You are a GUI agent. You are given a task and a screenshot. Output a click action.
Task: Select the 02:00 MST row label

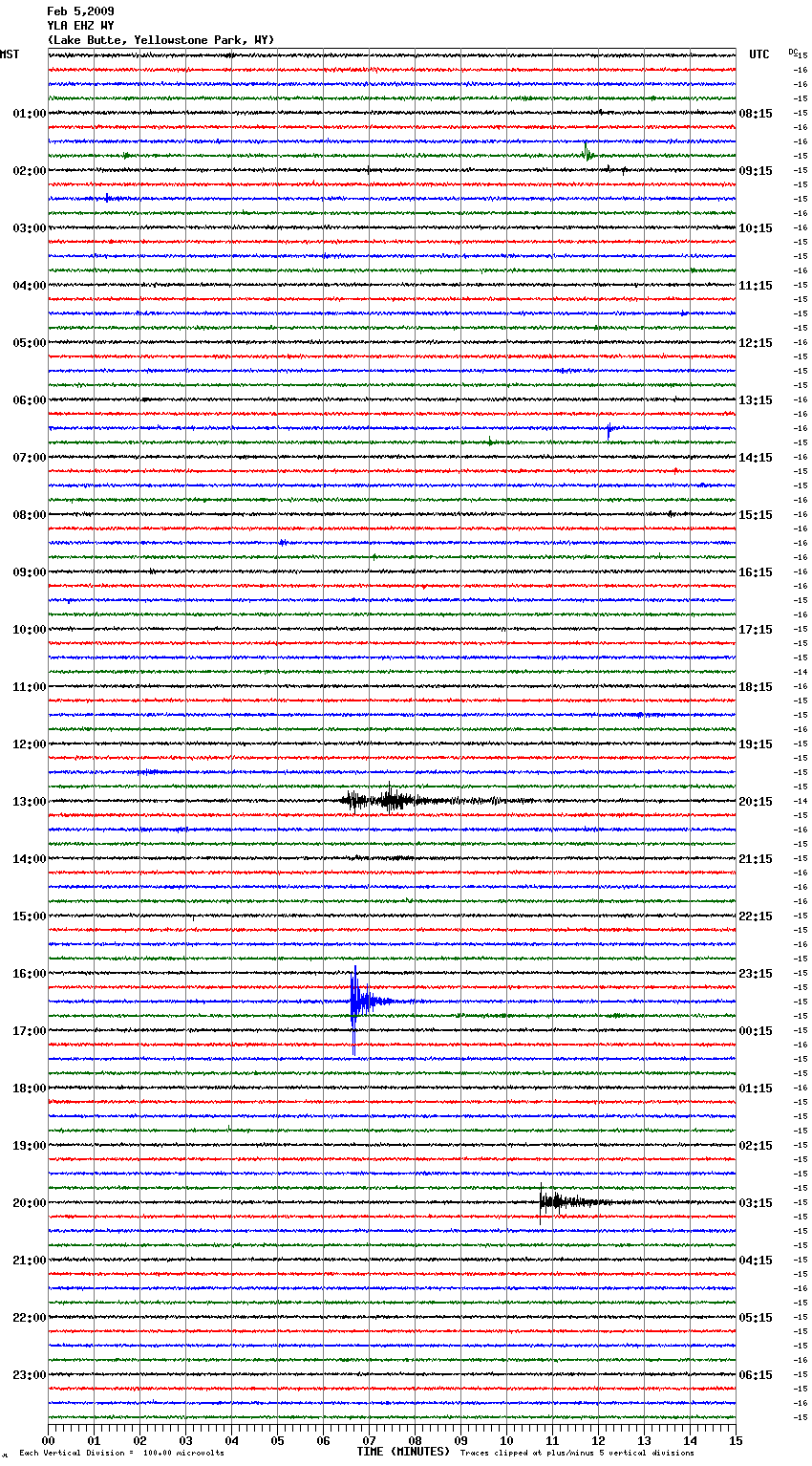click(29, 171)
